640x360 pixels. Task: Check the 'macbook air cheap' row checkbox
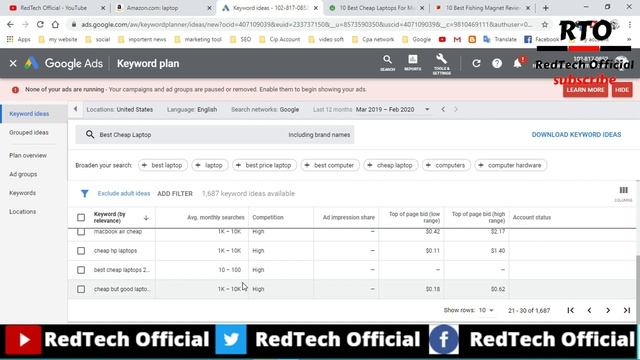[x=81, y=232]
